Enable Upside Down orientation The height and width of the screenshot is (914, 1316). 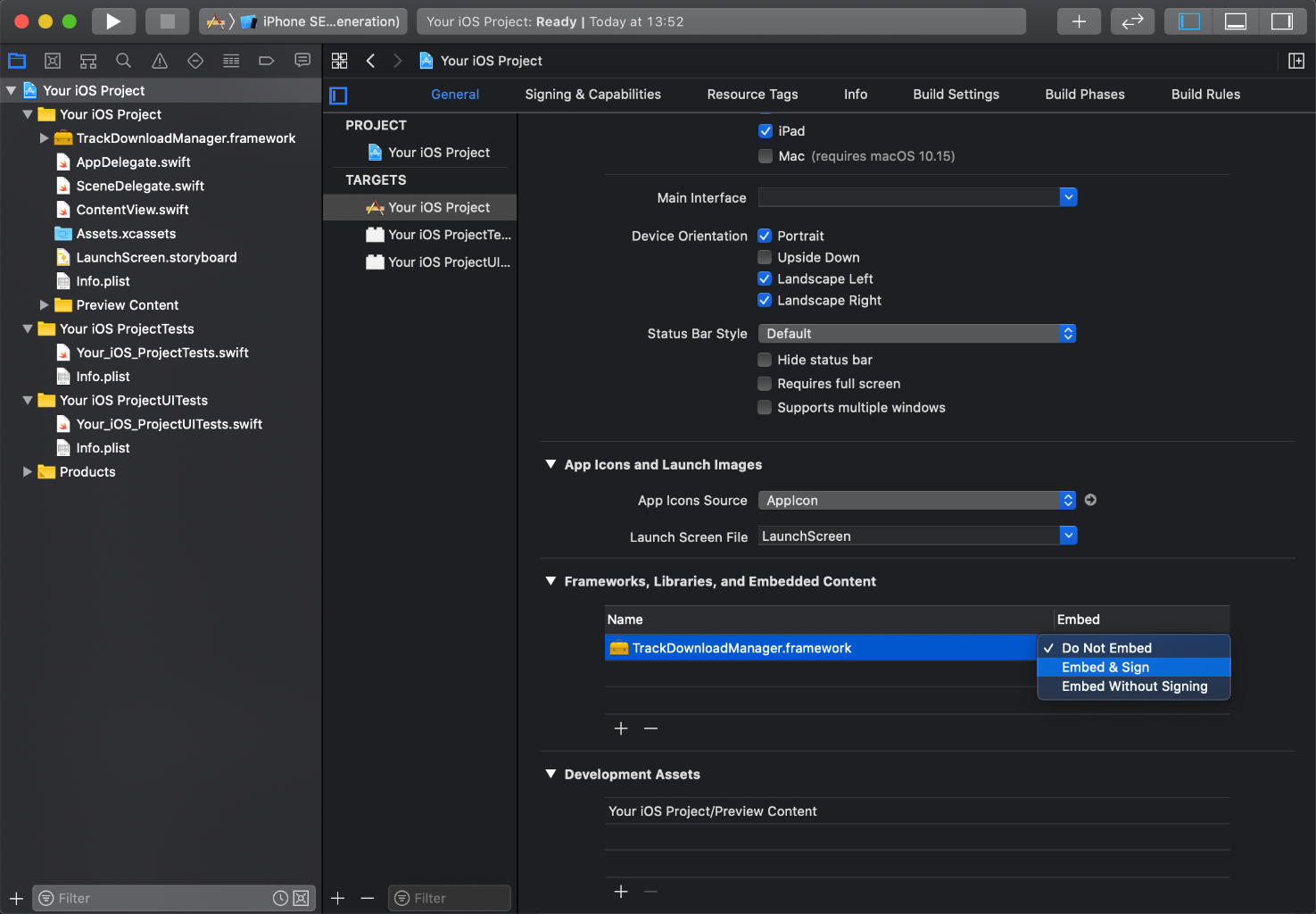(765, 257)
